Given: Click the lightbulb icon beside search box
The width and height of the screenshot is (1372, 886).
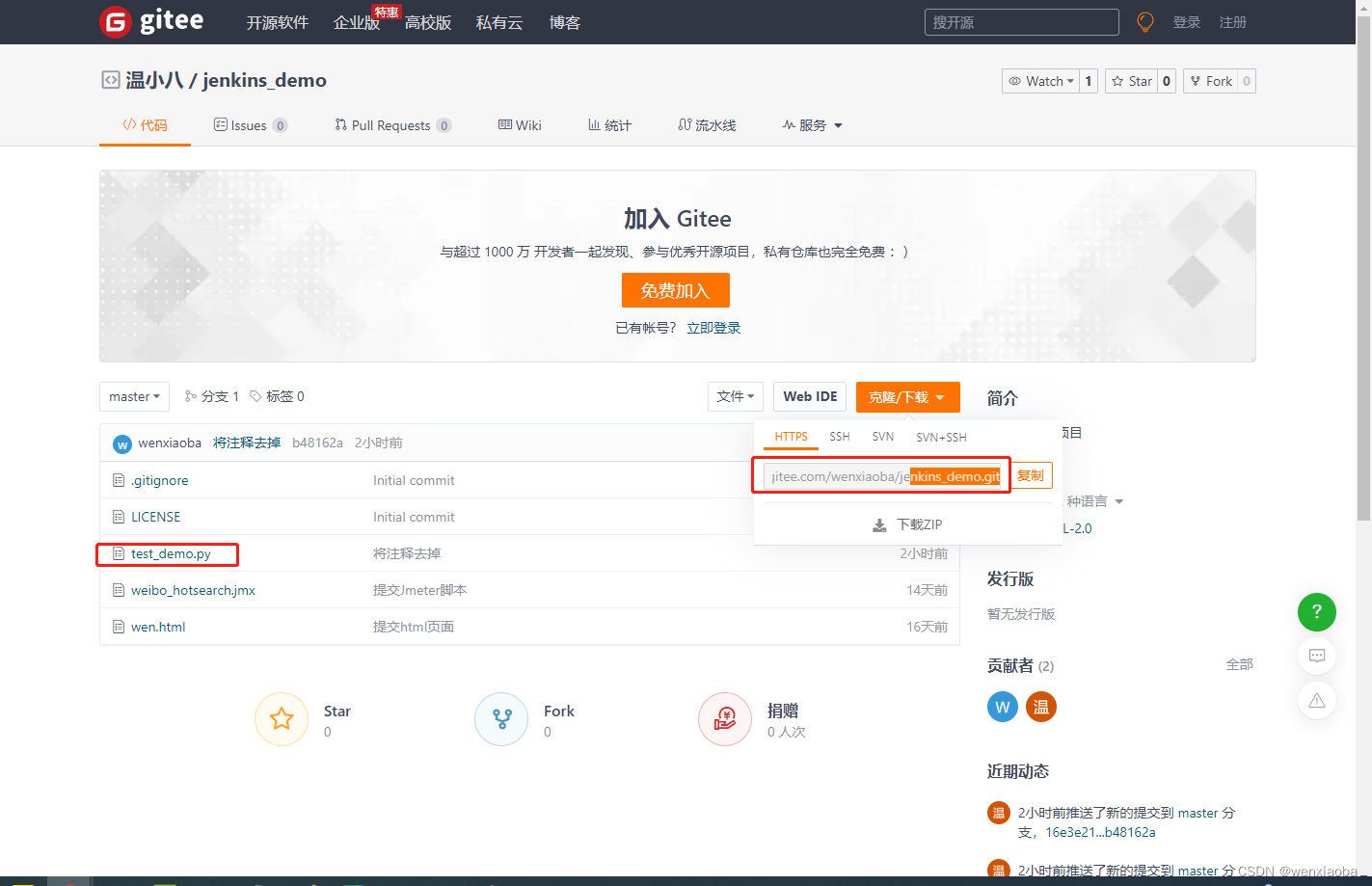Looking at the screenshot, I should [x=1145, y=22].
